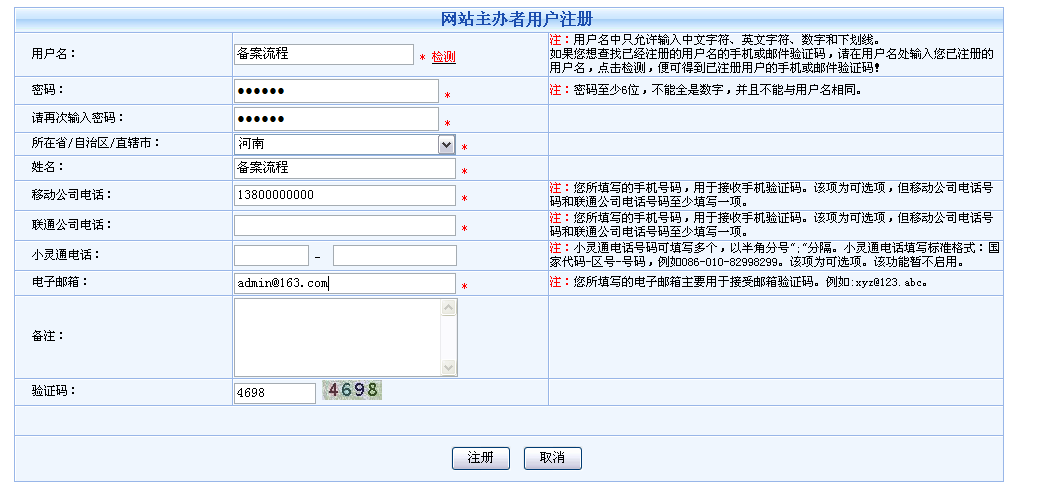Click the 用户名 input field

tap(324, 54)
